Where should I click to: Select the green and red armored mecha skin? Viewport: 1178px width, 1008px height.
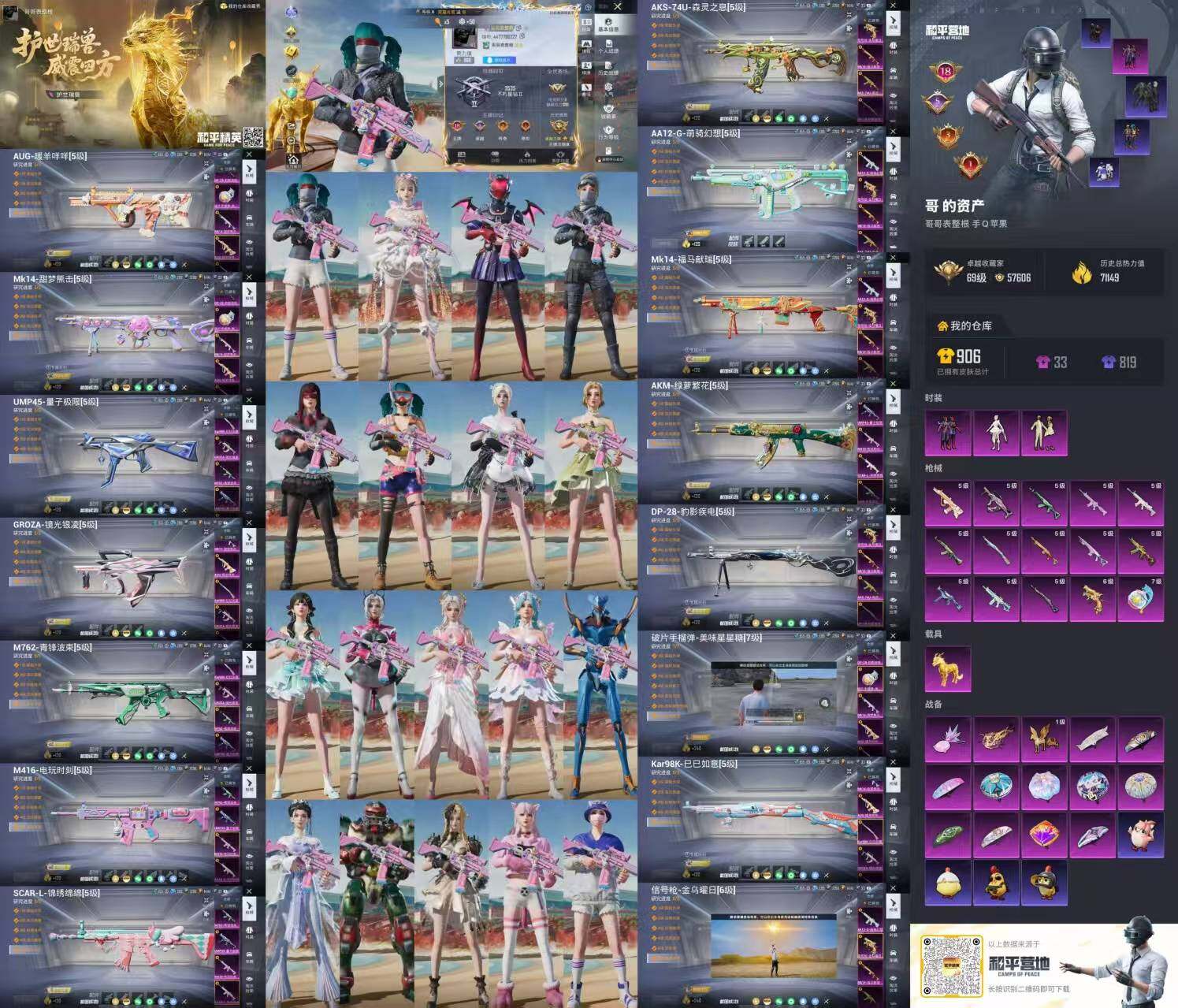[377, 902]
